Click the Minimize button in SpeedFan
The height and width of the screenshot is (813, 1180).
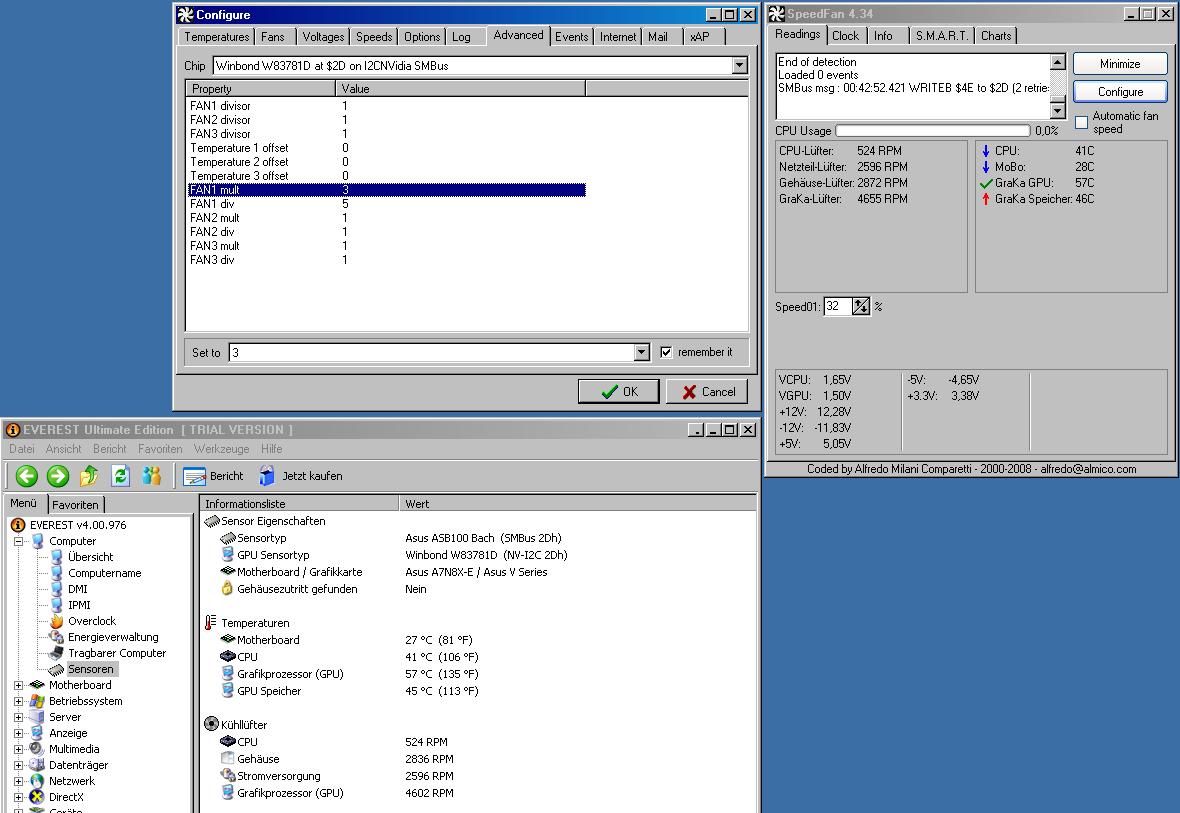coord(1120,64)
